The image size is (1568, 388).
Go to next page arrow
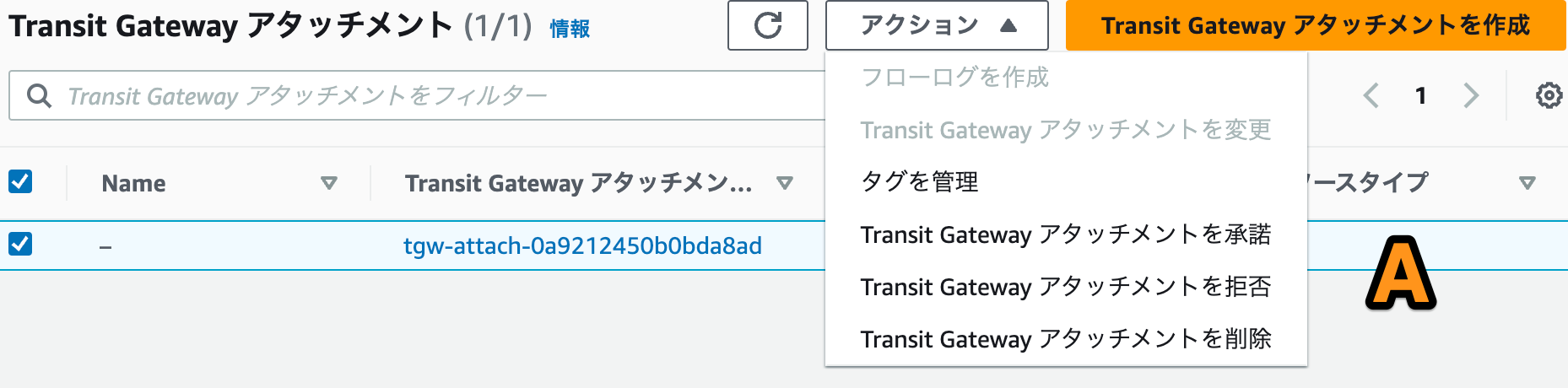[x=1472, y=95]
